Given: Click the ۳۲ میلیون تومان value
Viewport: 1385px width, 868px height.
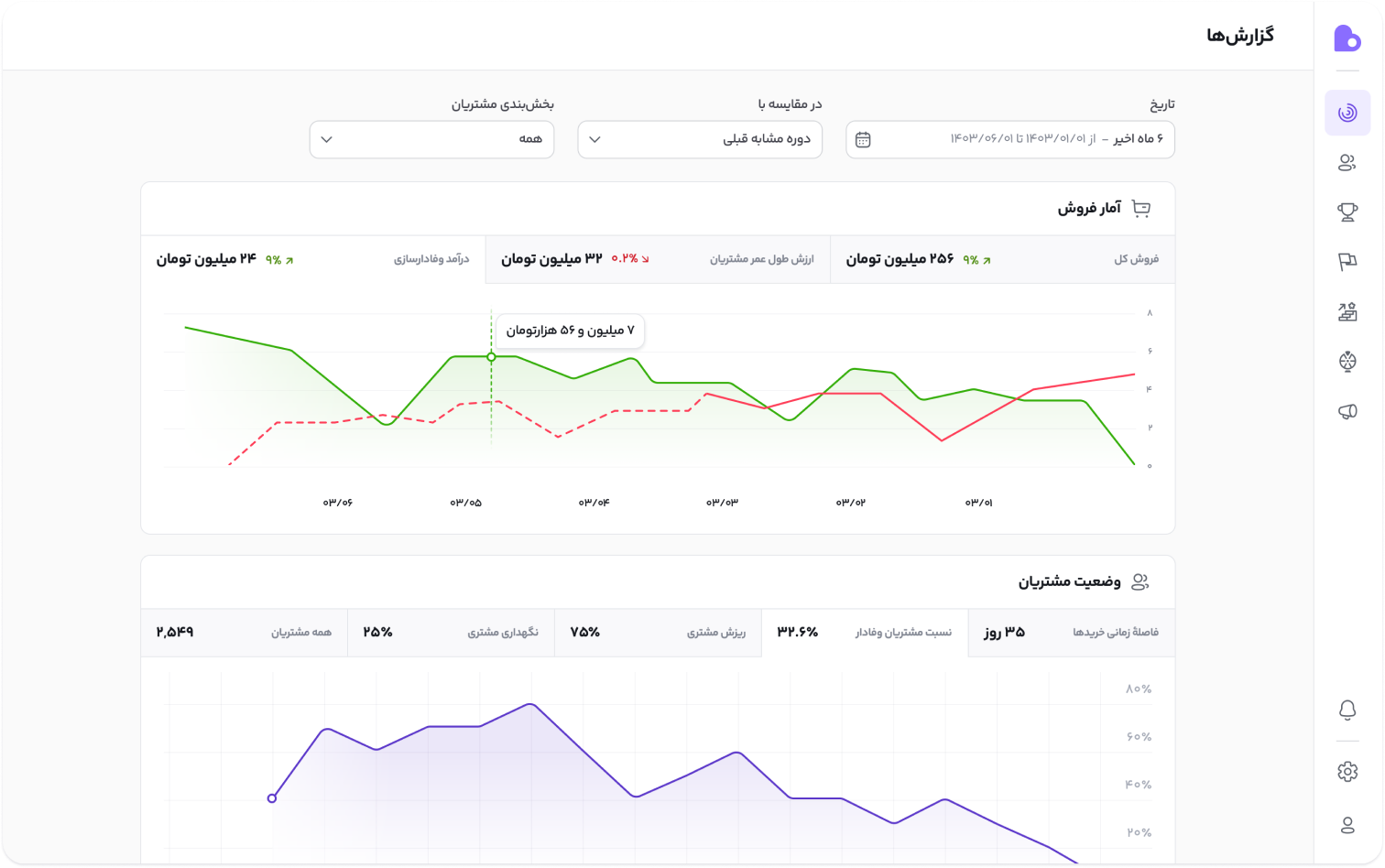Looking at the screenshot, I should tap(551, 259).
